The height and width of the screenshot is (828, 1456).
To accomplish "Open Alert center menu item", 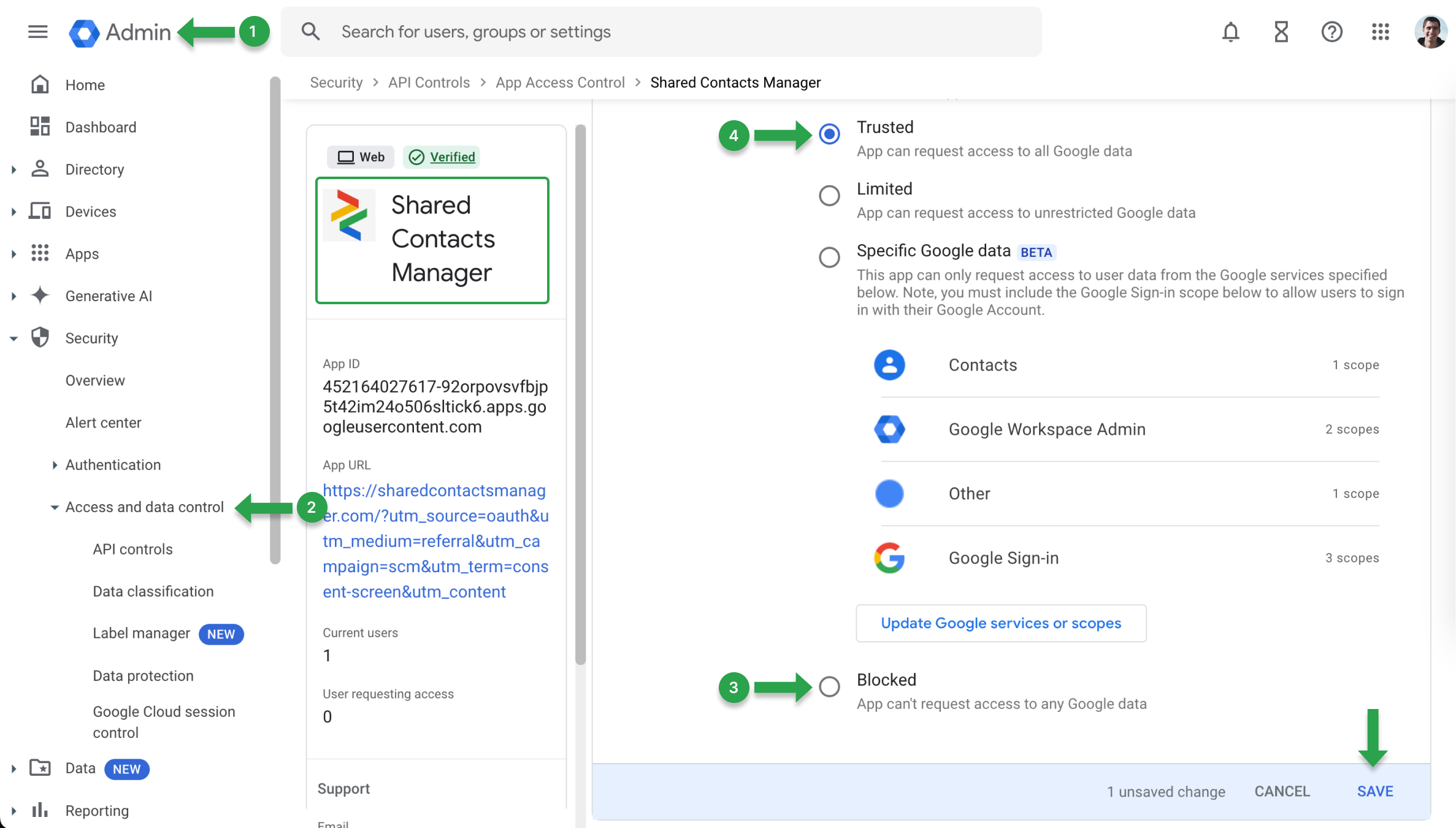I will tap(103, 423).
